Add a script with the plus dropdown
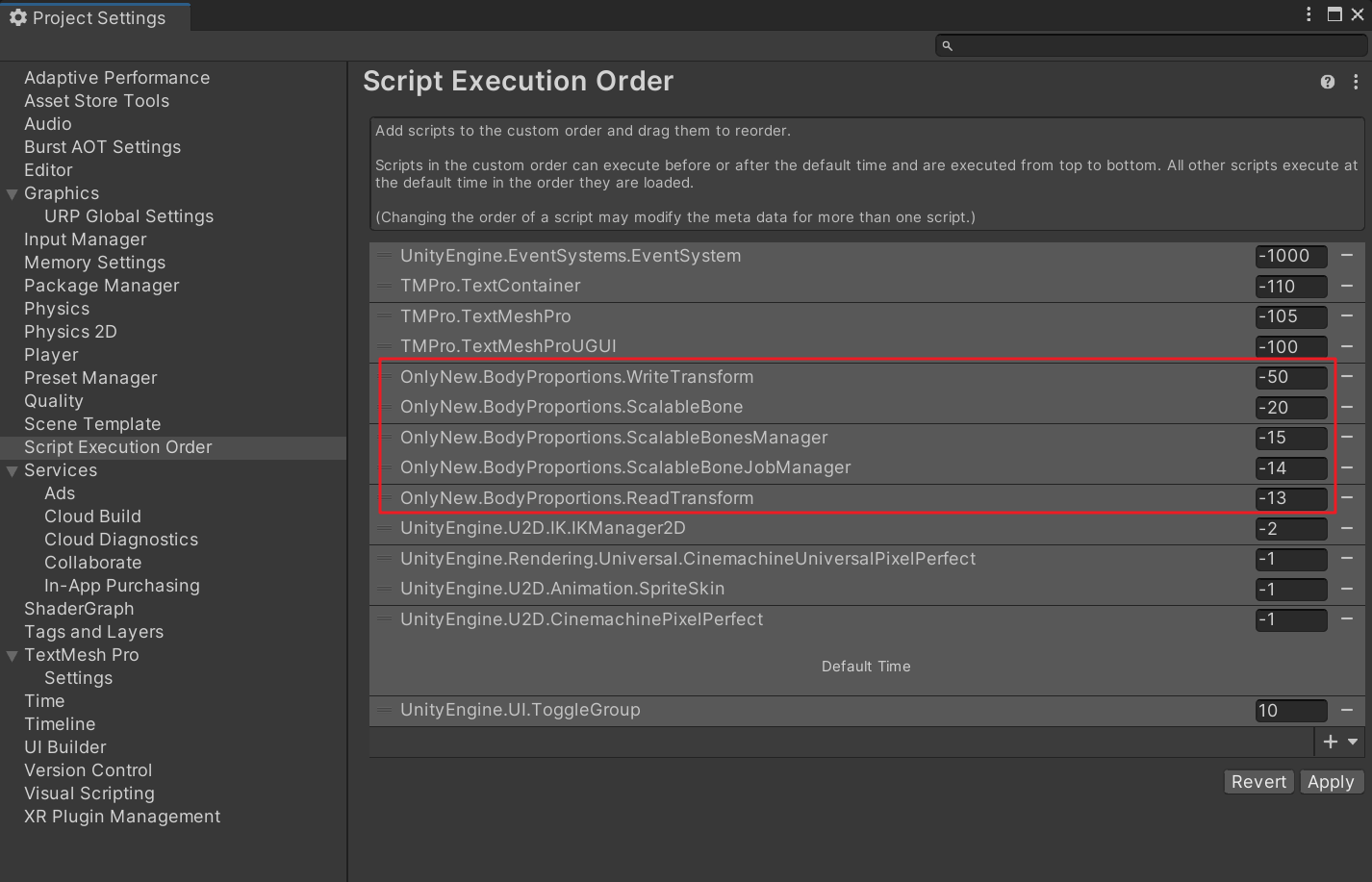This screenshot has width=1372, height=882. (x=1339, y=742)
